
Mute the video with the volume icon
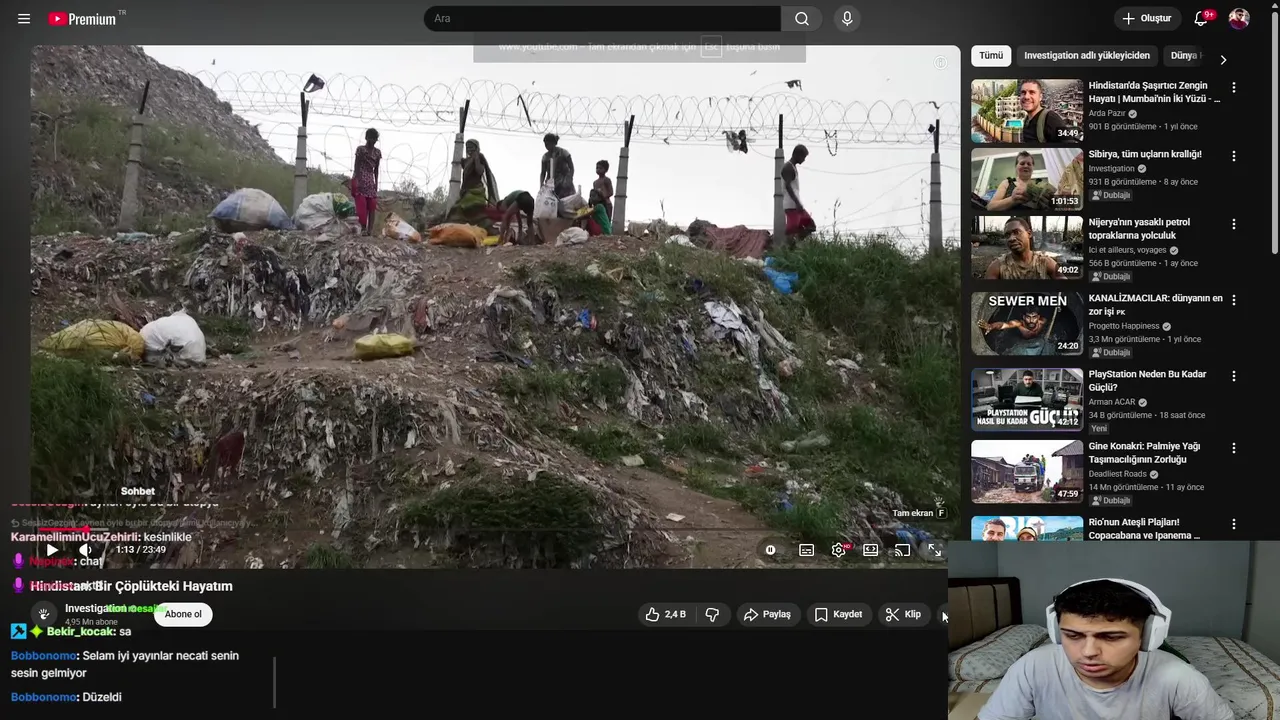(86, 550)
